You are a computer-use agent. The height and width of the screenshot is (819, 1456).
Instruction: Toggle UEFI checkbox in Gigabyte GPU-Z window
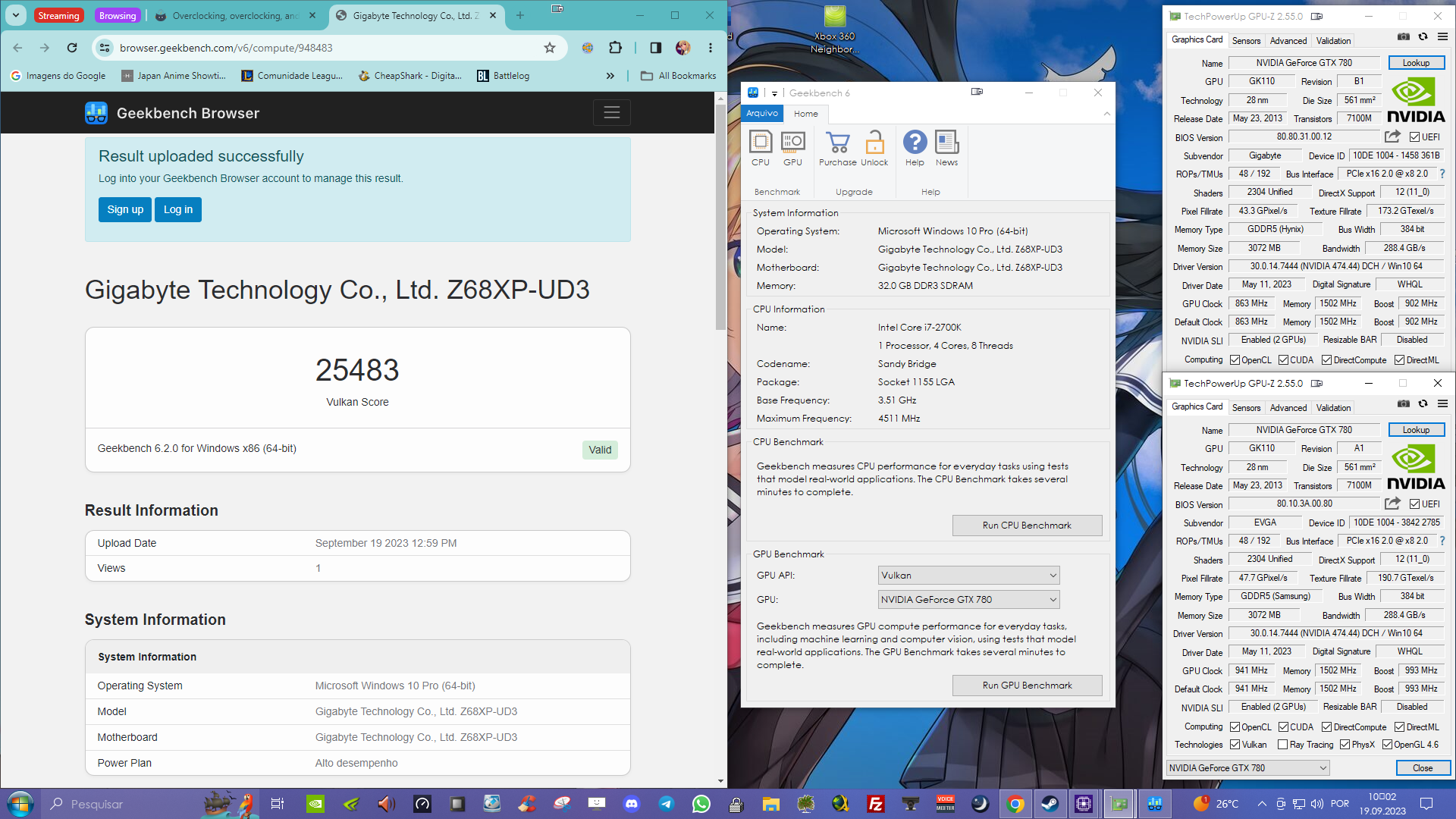click(1414, 137)
